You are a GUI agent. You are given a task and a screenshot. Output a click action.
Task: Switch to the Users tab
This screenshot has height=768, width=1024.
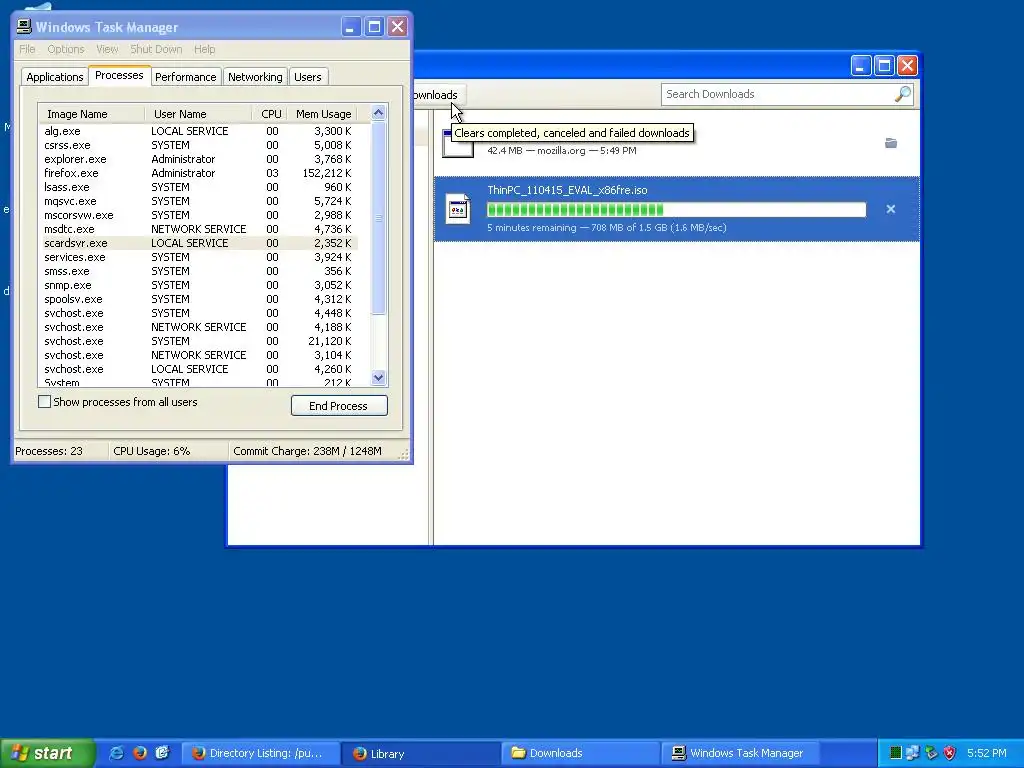(308, 76)
